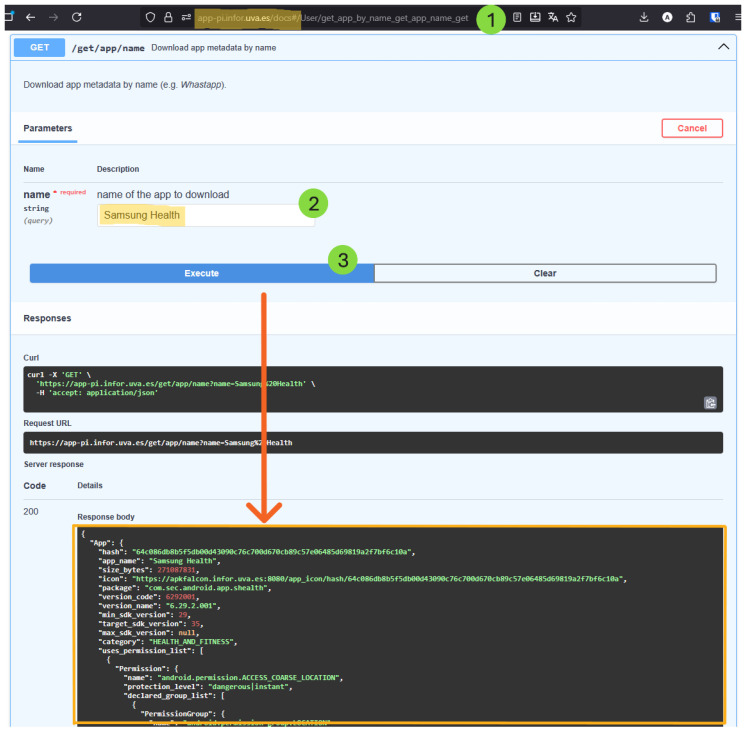Click the site security padlock icon
The height and width of the screenshot is (732, 746).
pyautogui.click(x=168, y=18)
